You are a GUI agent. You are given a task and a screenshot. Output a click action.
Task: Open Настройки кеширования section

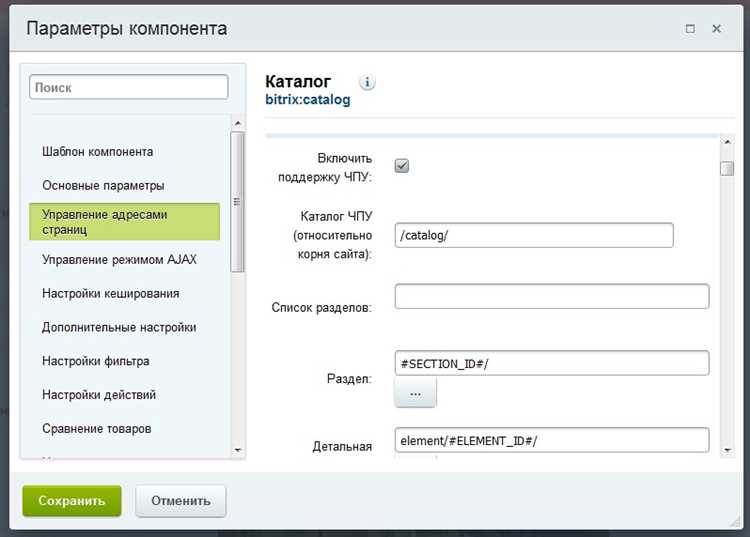pyautogui.click(x=110, y=293)
